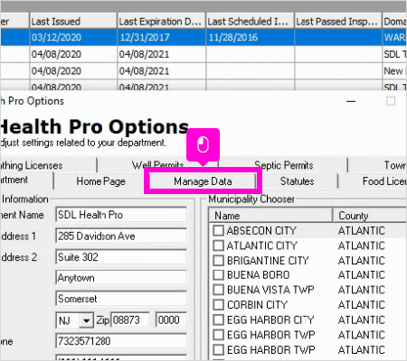Open the Town tab on the far right

[x=378, y=165]
